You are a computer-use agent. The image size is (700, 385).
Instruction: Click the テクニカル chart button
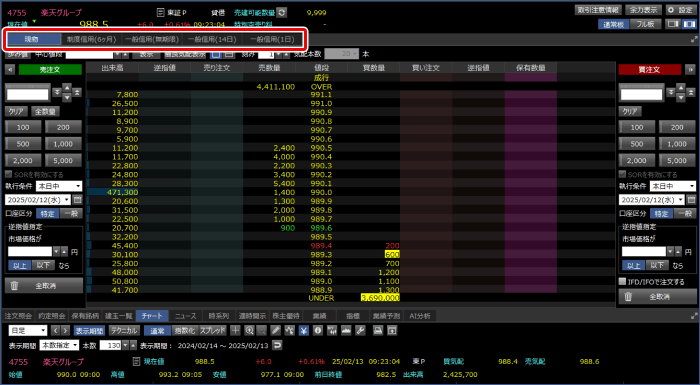pyautogui.click(x=125, y=331)
